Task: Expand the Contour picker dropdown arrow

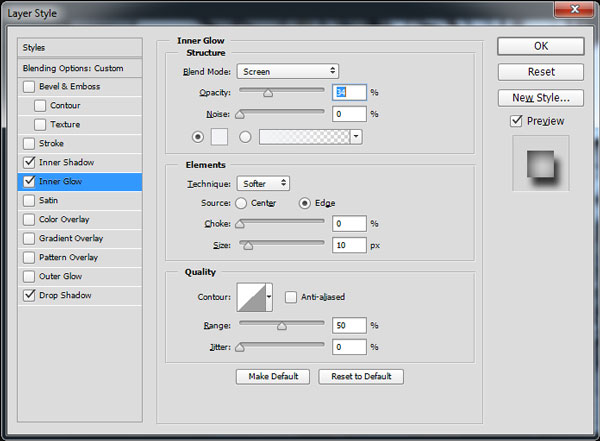Action: 269,297
